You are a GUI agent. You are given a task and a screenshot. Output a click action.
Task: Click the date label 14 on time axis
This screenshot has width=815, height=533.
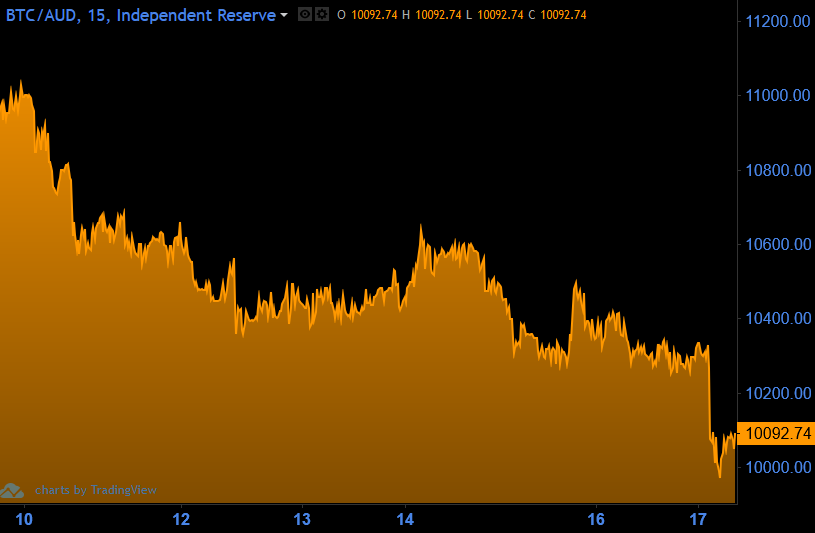pos(405,519)
